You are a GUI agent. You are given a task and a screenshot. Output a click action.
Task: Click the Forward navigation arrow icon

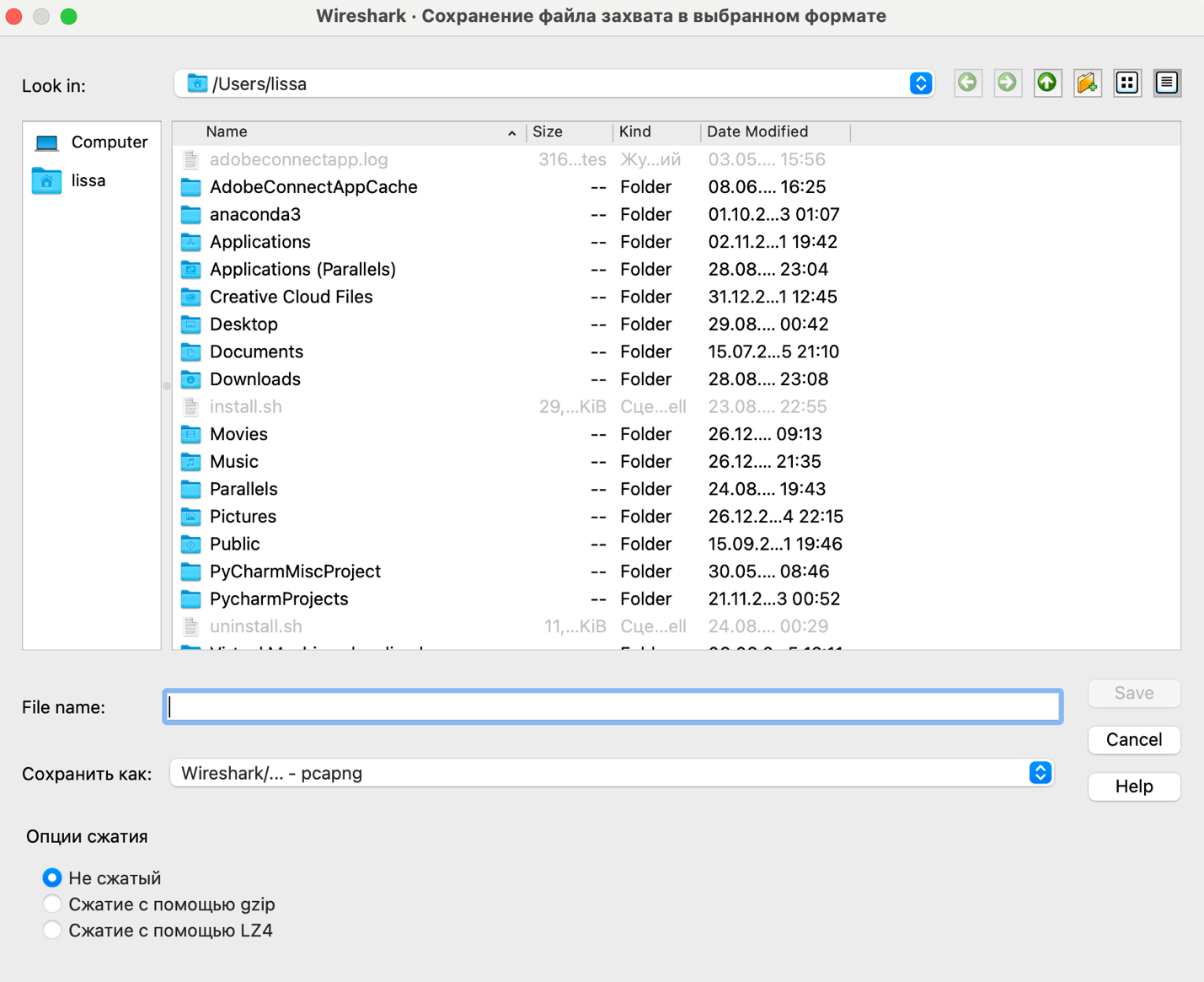pyautogui.click(x=1007, y=83)
